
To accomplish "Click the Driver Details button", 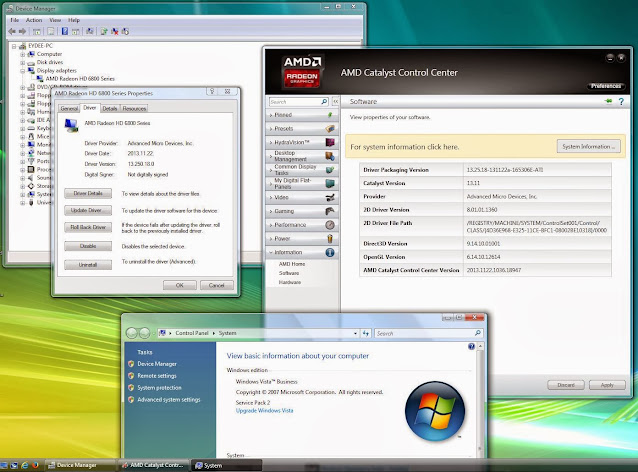I will coord(88,193).
